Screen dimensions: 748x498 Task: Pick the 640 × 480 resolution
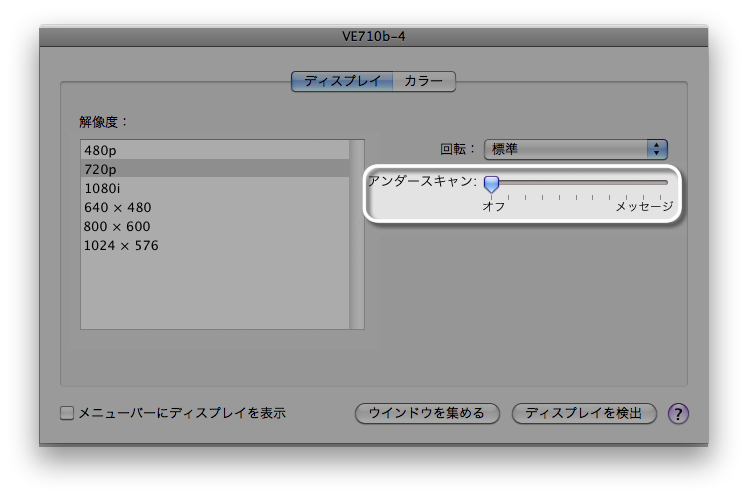214,207
